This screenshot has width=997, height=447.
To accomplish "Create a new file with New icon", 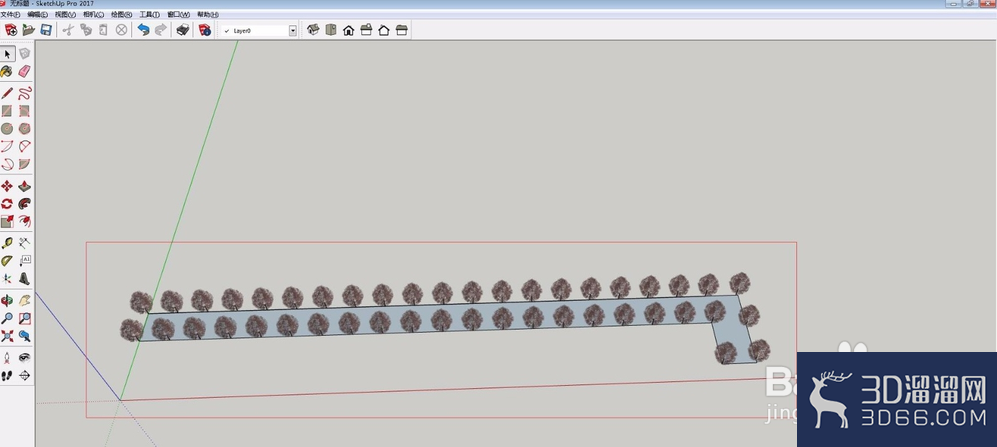I will click(x=11, y=30).
